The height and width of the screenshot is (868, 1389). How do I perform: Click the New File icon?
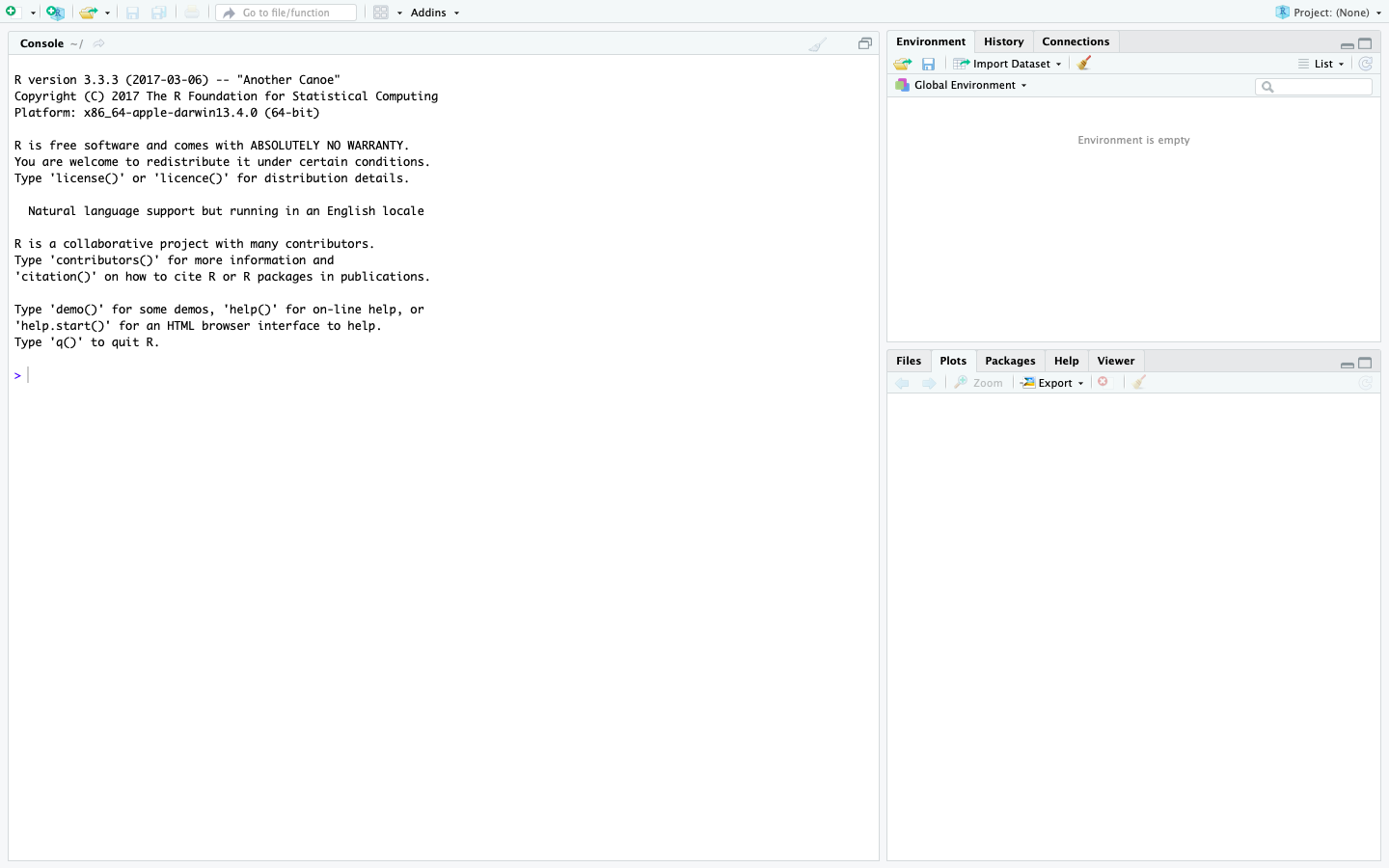[13, 13]
